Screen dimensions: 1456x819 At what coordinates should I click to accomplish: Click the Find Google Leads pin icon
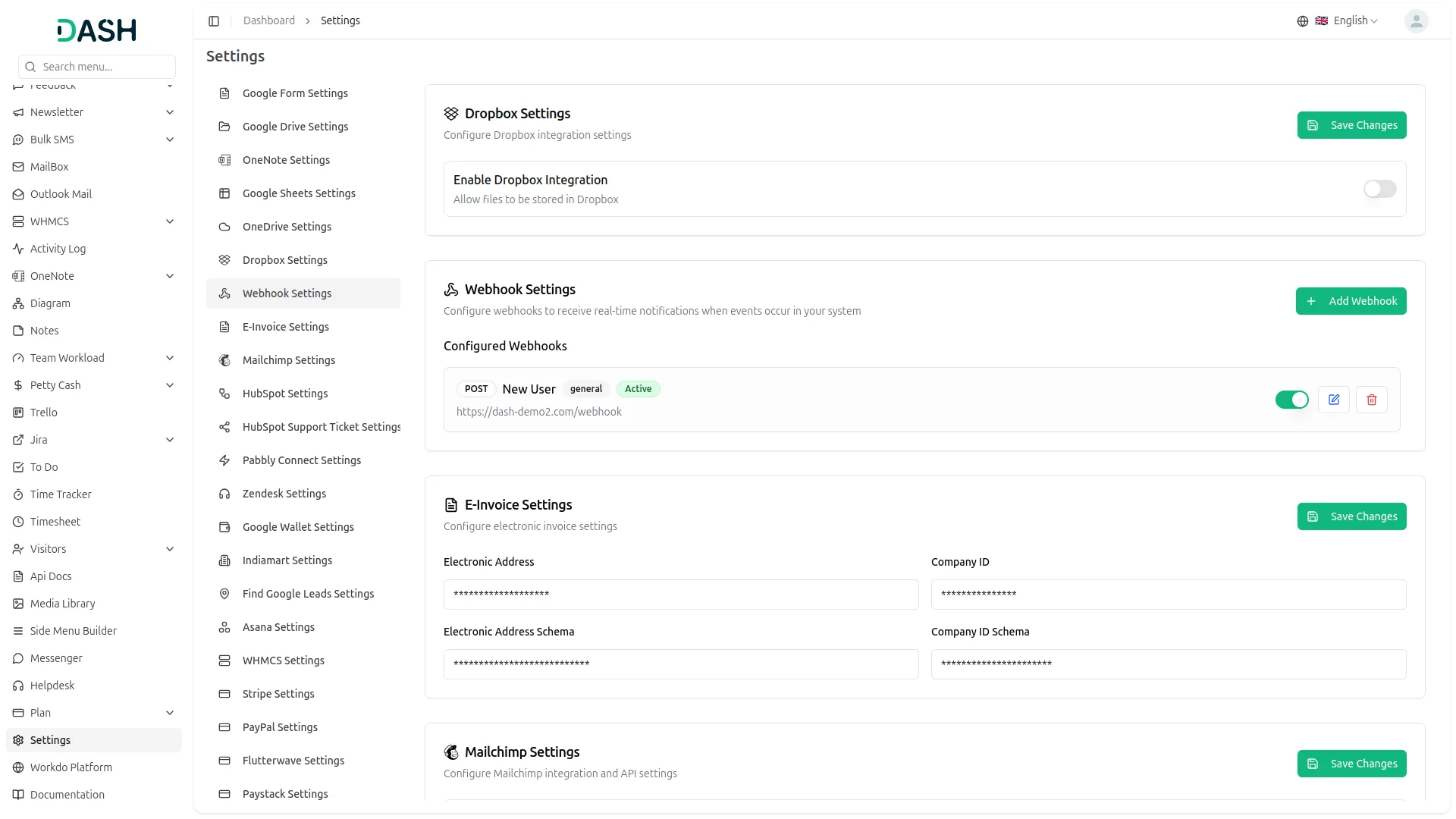point(224,594)
